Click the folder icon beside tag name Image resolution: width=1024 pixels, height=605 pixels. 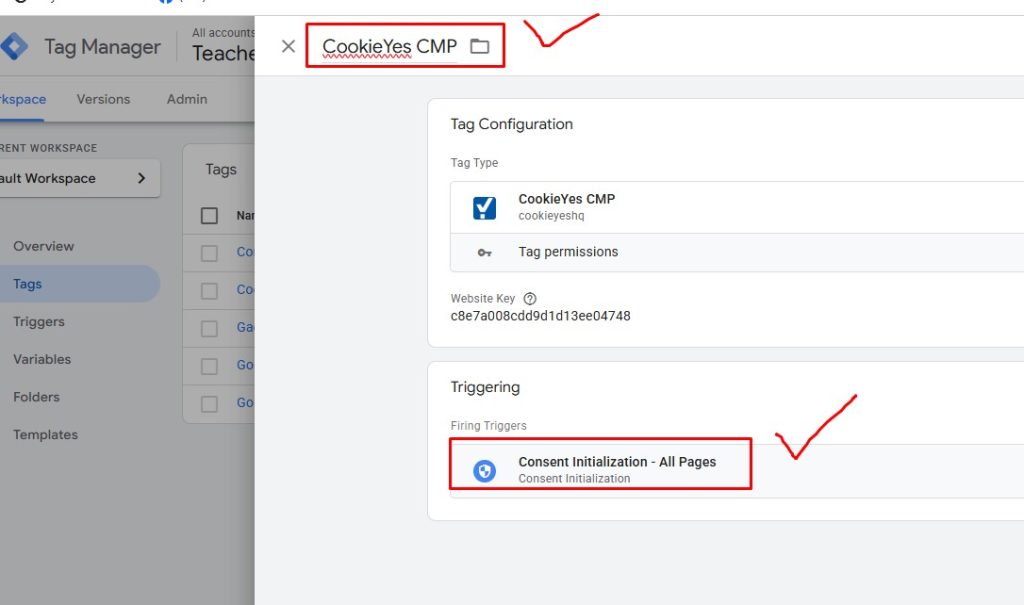pyautogui.click(x=480, y=46)
